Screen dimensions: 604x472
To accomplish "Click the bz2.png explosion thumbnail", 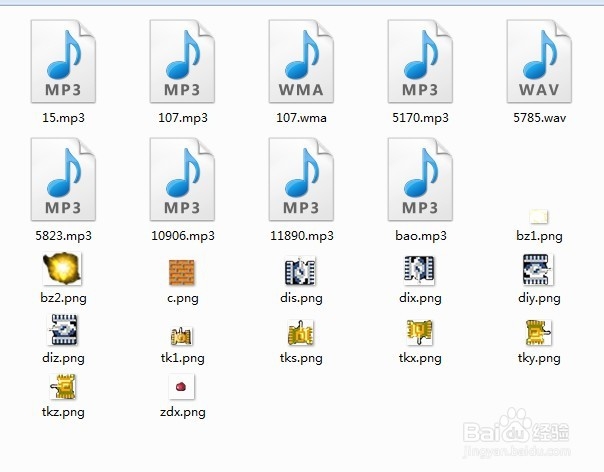I will coord(62,269).
